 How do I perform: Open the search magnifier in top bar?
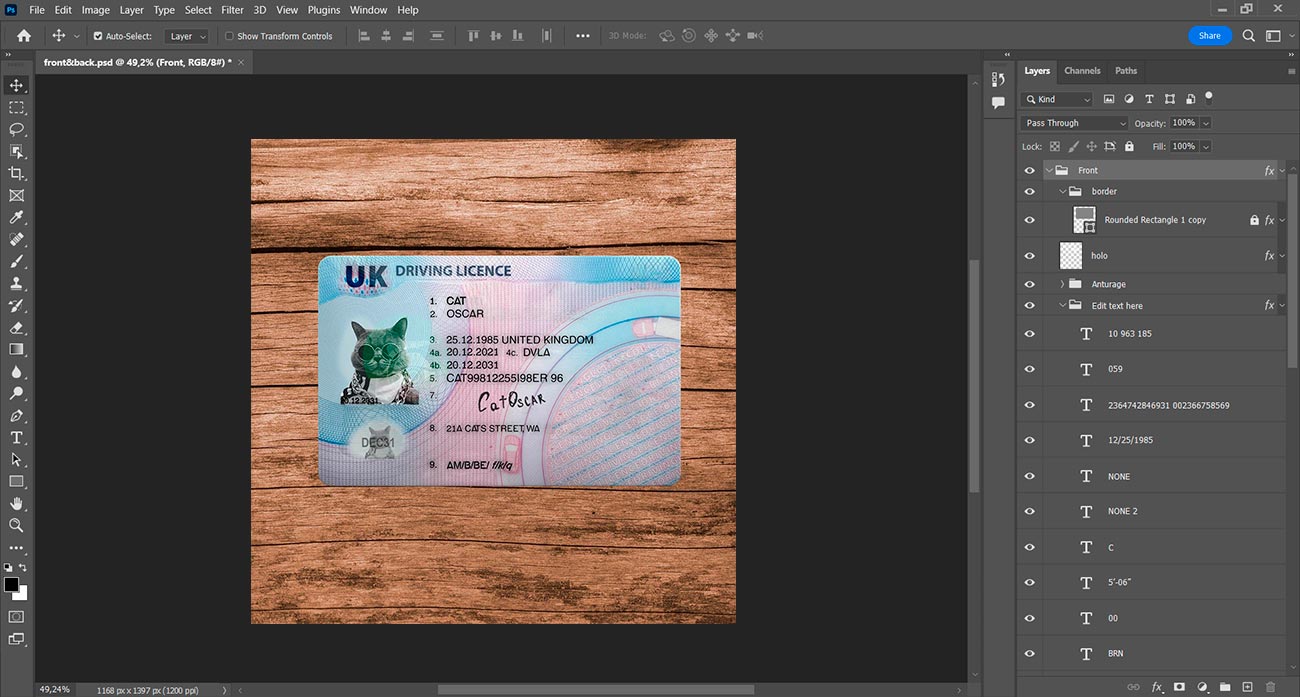click(x=1249, y=35)
